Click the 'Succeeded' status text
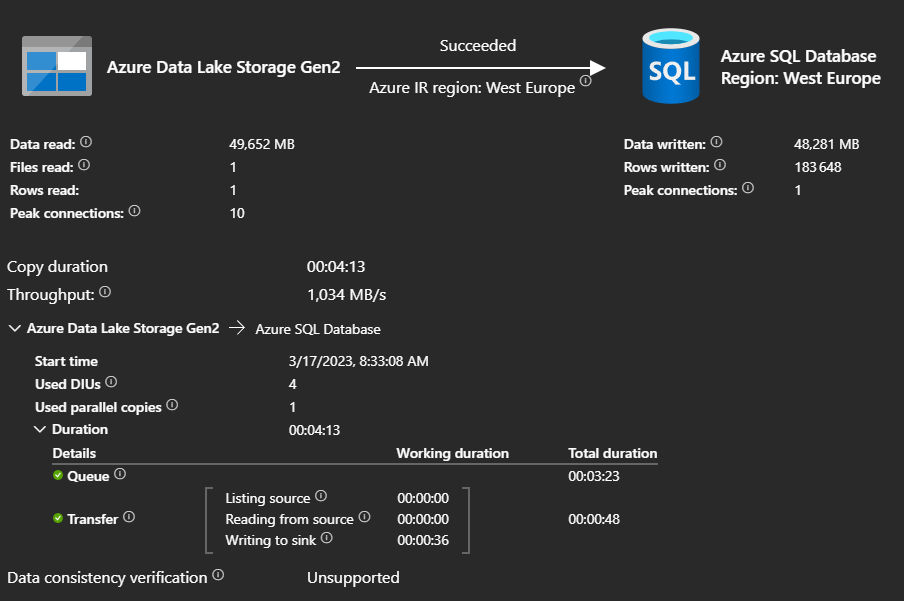This screenshot has height=601, width=904. click(x=478, y=46)
